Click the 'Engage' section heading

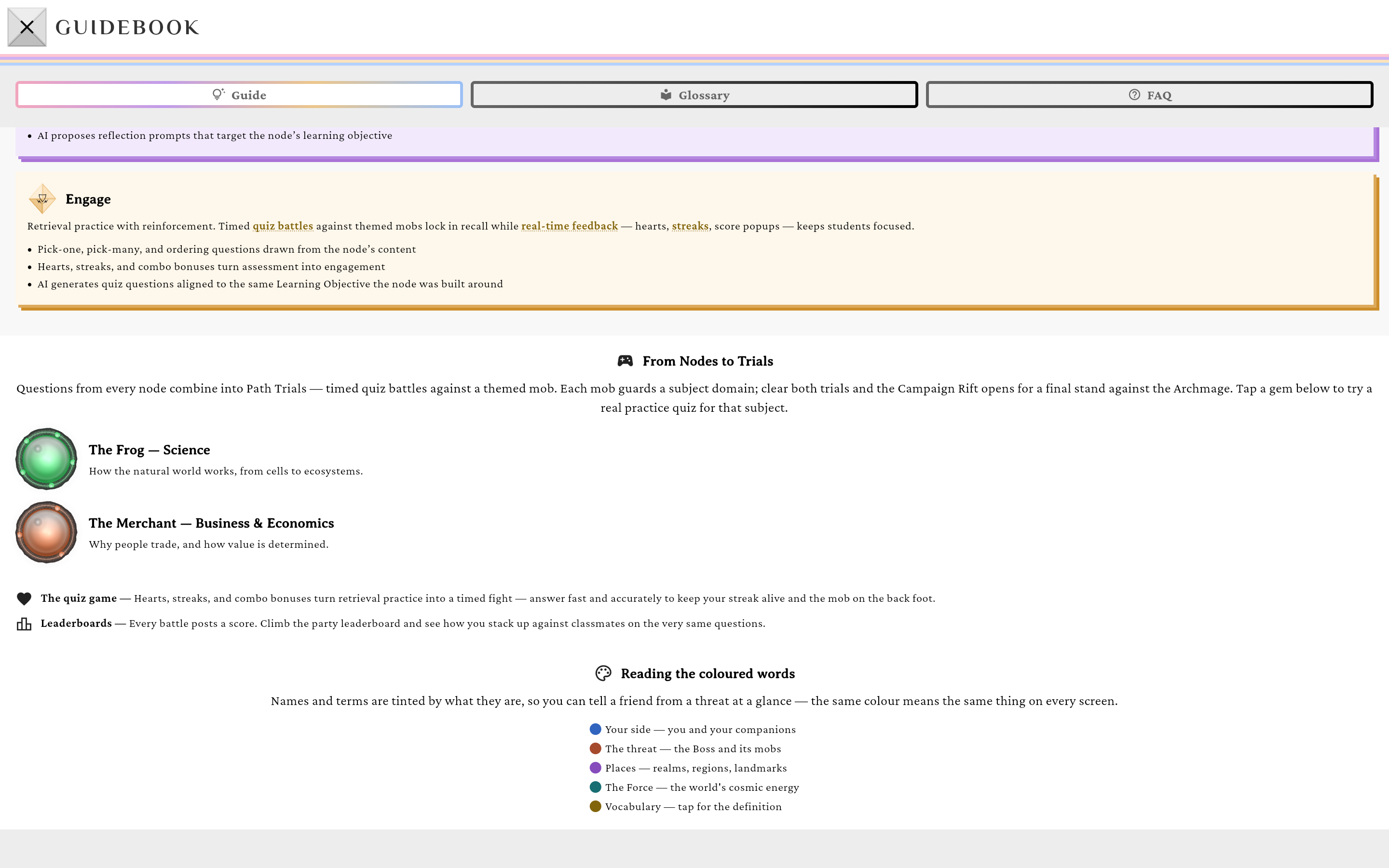[88, 199]
